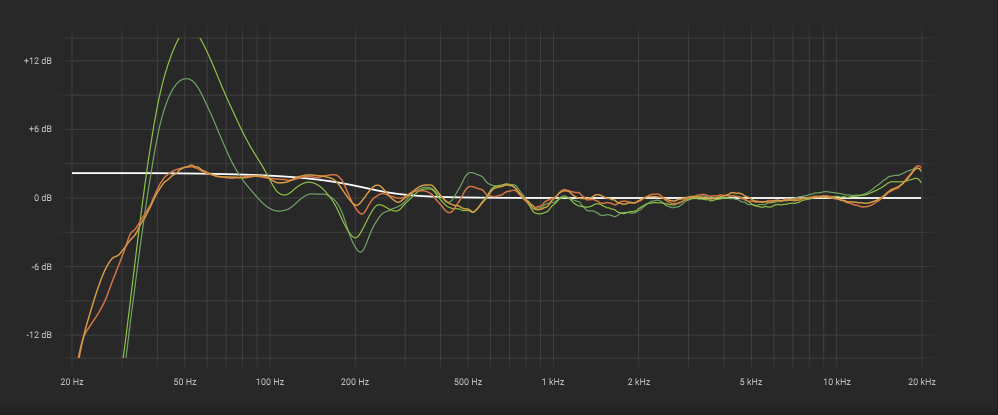Select the -6 dB axis label
Viewport: 998px width, 415px height.
(x=41, y=267)
